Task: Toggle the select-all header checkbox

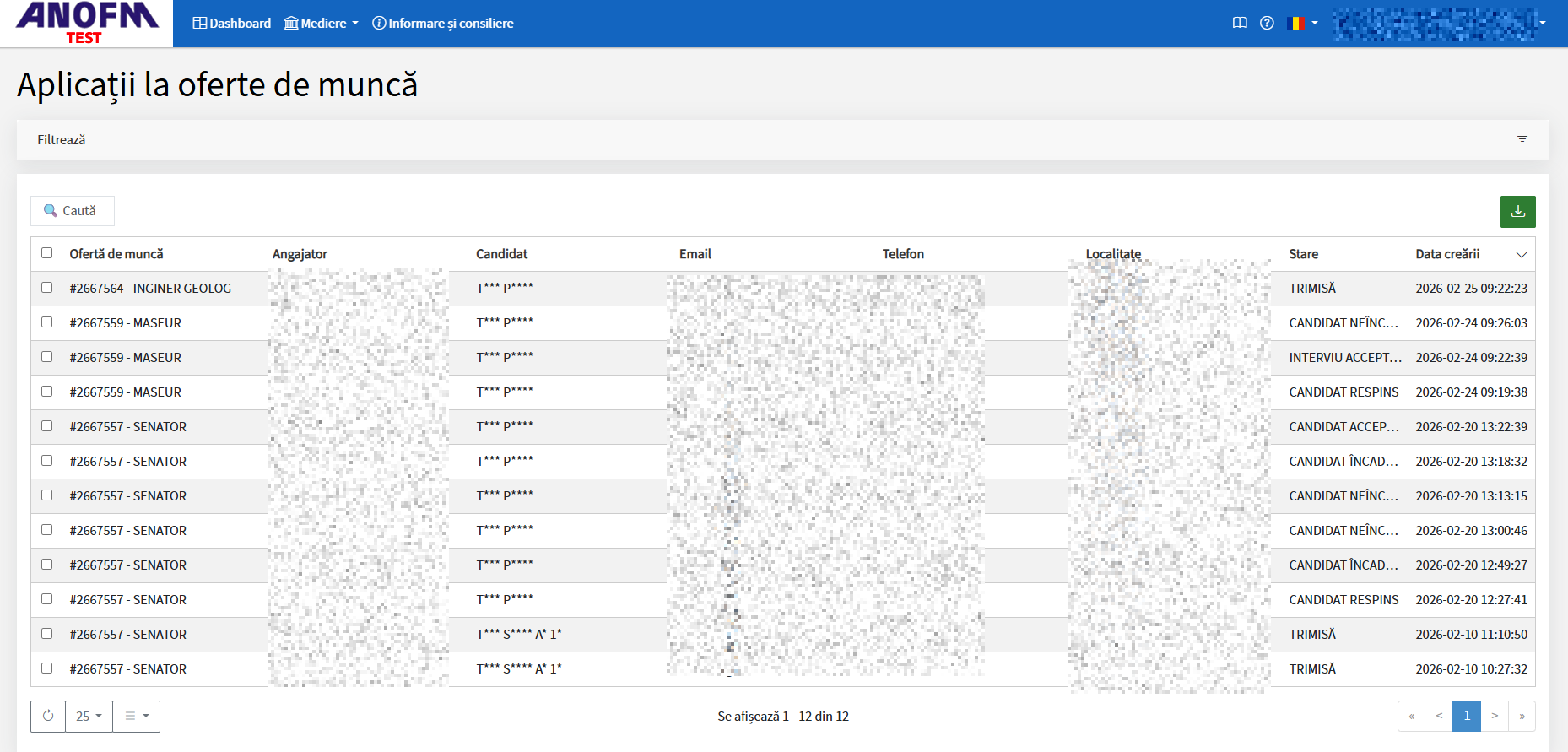Action: tap(47, 253)
